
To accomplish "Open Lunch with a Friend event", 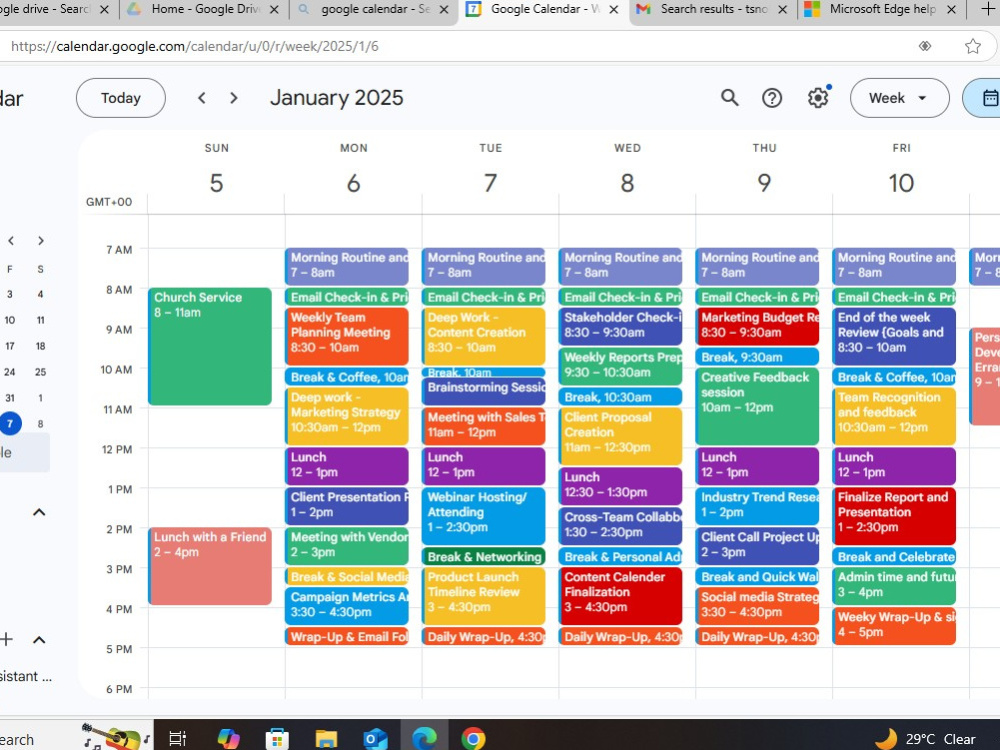I will pos(210,566).
